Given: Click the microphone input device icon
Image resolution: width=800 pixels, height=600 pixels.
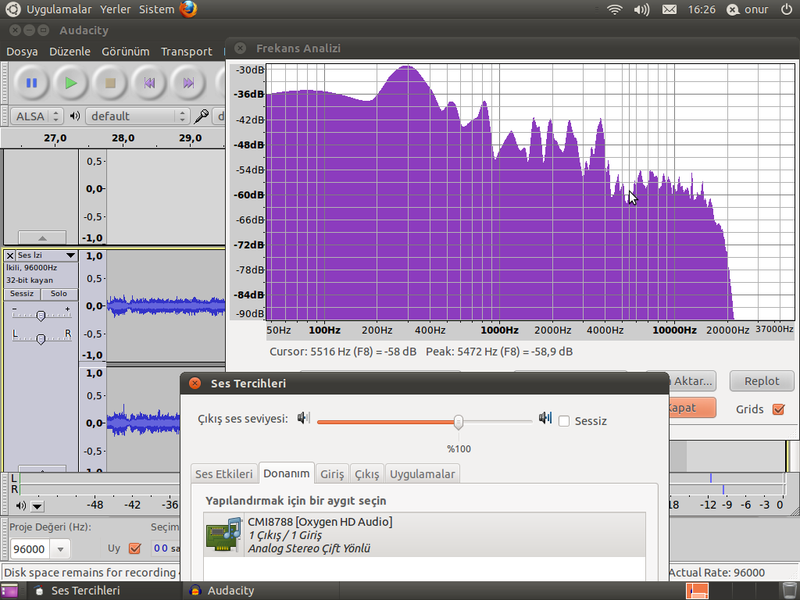Looking at the screenshot, I should coord(201,116).
